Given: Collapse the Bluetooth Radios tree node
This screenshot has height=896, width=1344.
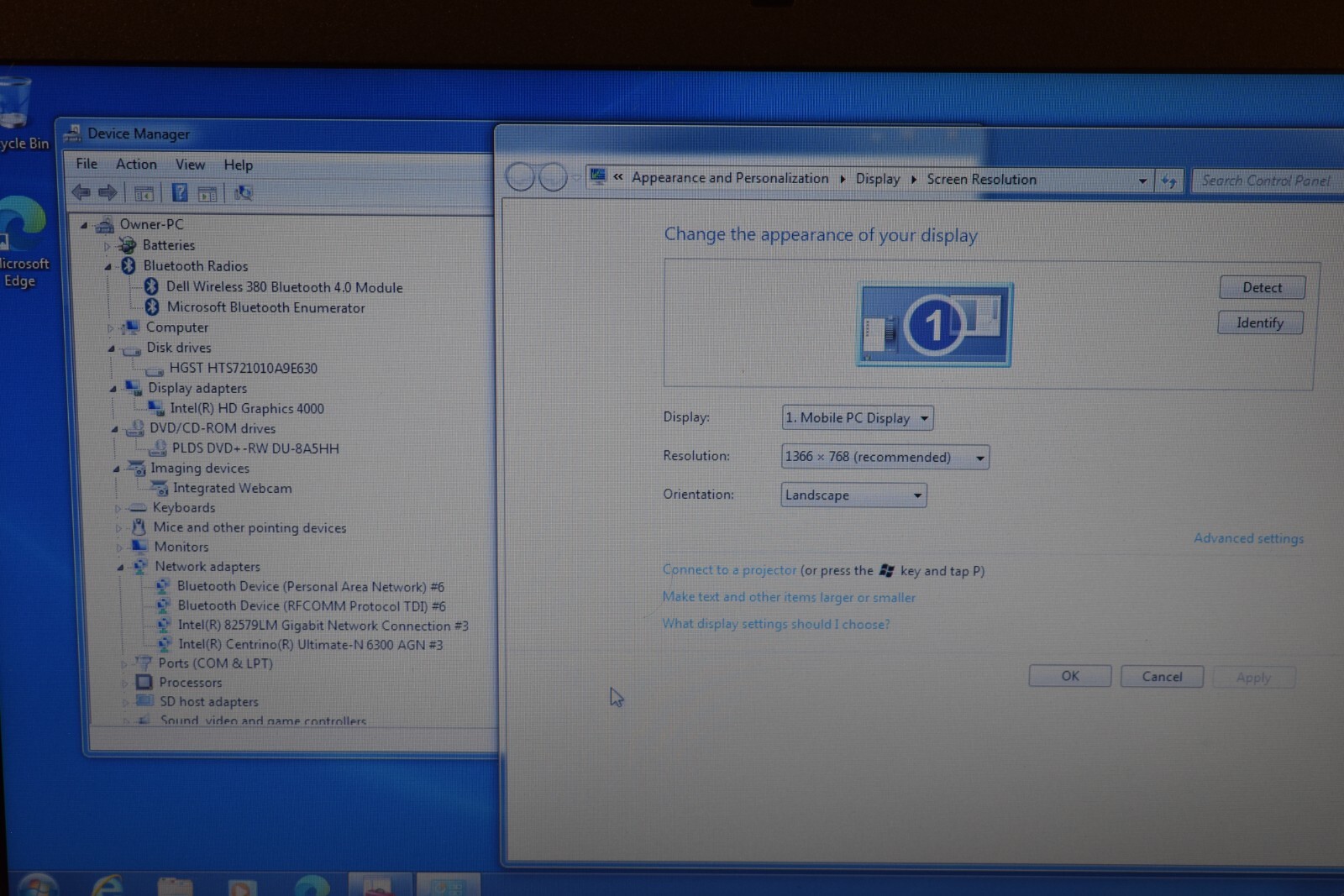Looking at the screenshot, I should tap(108, 266).
